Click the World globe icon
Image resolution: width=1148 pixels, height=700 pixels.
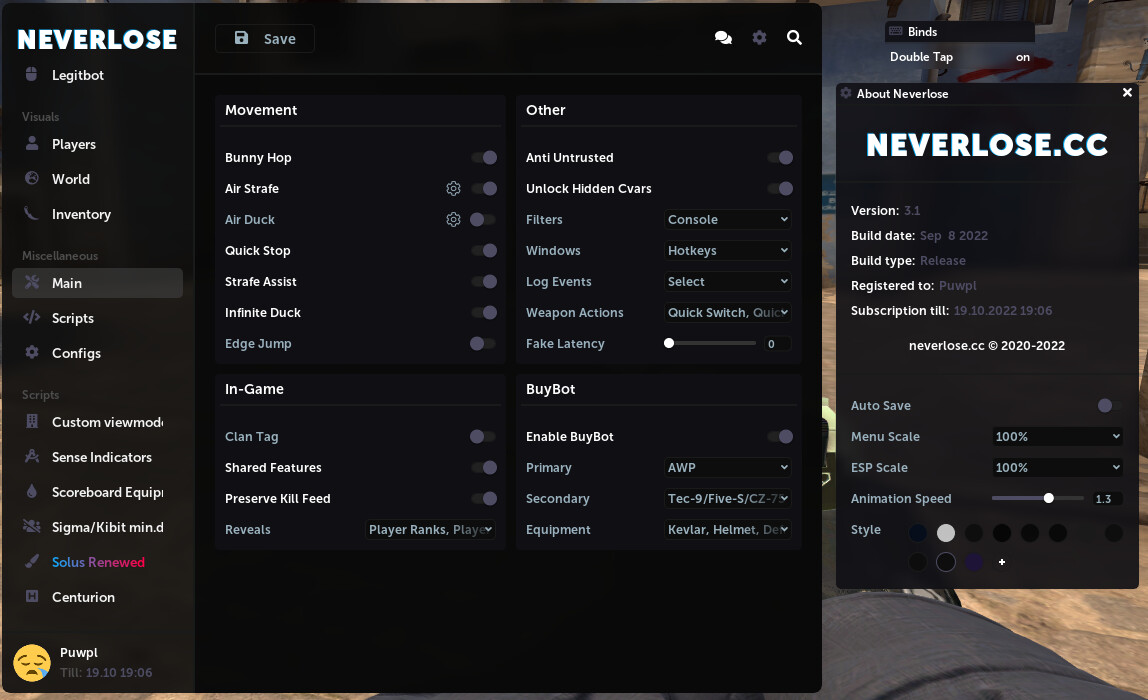pyautogui.click(x=31, y=178)
